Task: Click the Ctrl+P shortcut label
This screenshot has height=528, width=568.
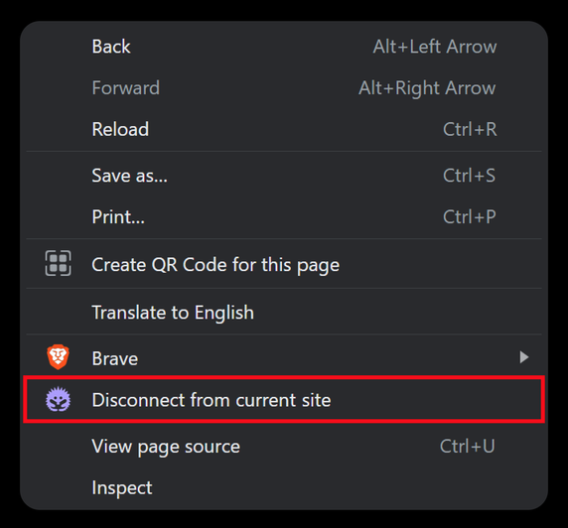Action: coord(469,217)
